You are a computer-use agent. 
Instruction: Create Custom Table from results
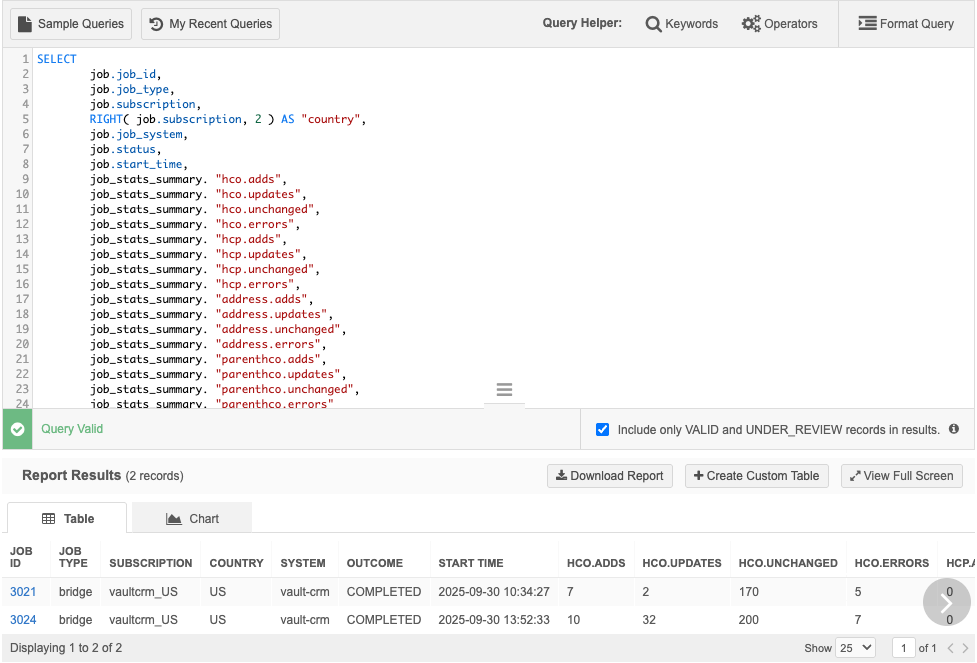(x=756, y=476)
